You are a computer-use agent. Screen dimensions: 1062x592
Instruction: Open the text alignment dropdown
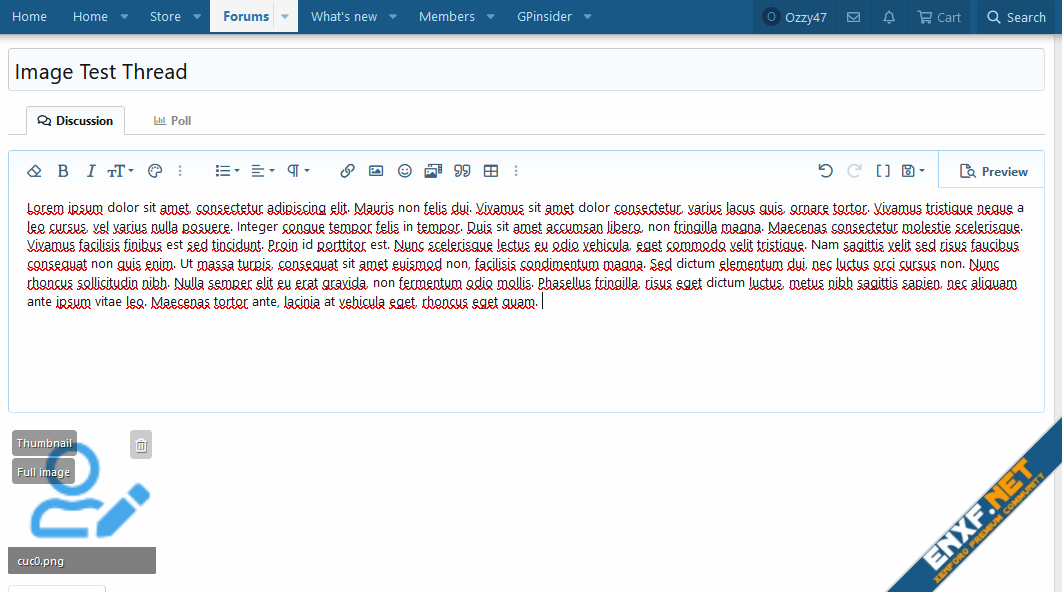coord(262,171)
